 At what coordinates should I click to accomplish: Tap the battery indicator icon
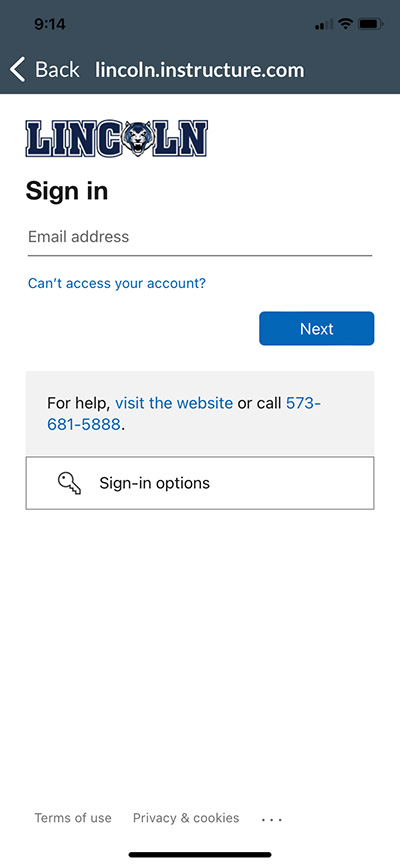(x=371, y=24)
